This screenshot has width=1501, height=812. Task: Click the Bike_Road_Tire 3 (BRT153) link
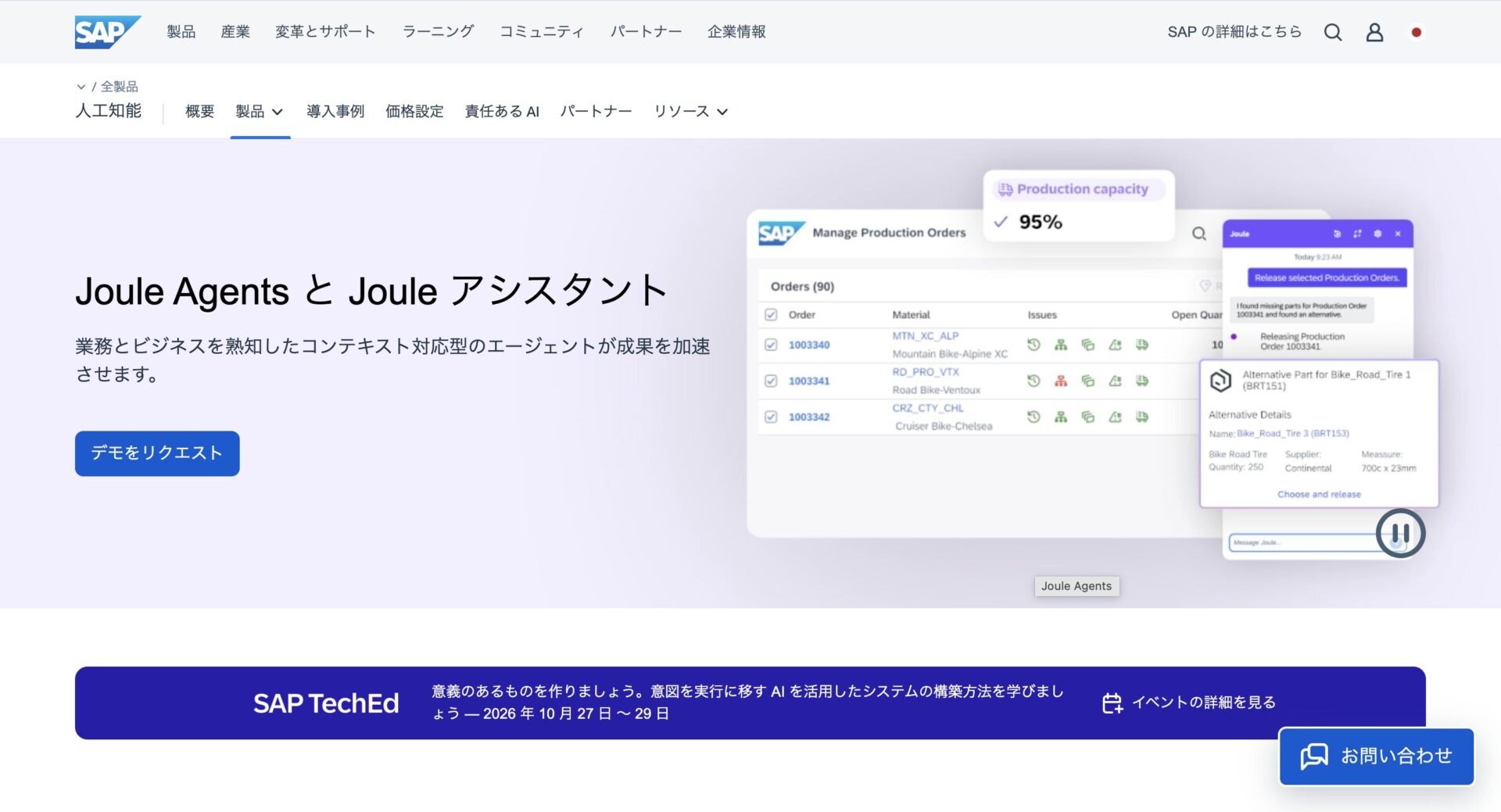tap(1293, 434)
